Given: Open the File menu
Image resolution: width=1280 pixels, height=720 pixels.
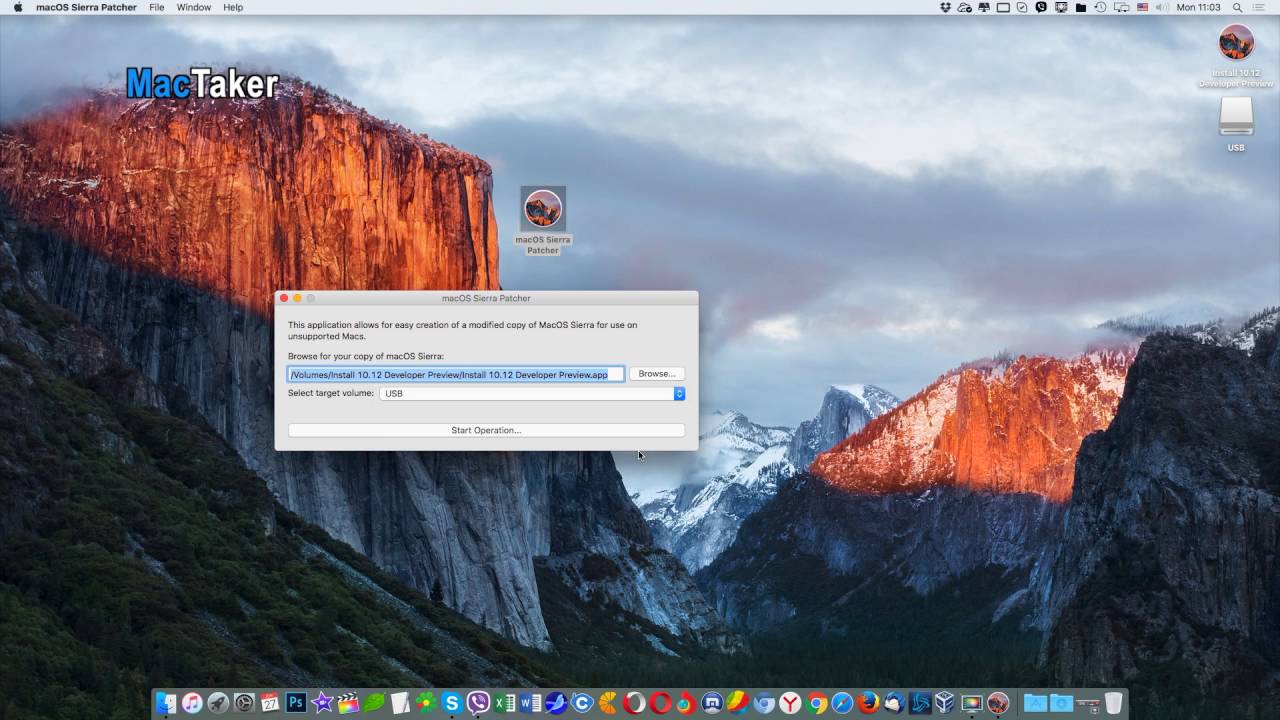Looking at the screenshot, I should (157, 7).
